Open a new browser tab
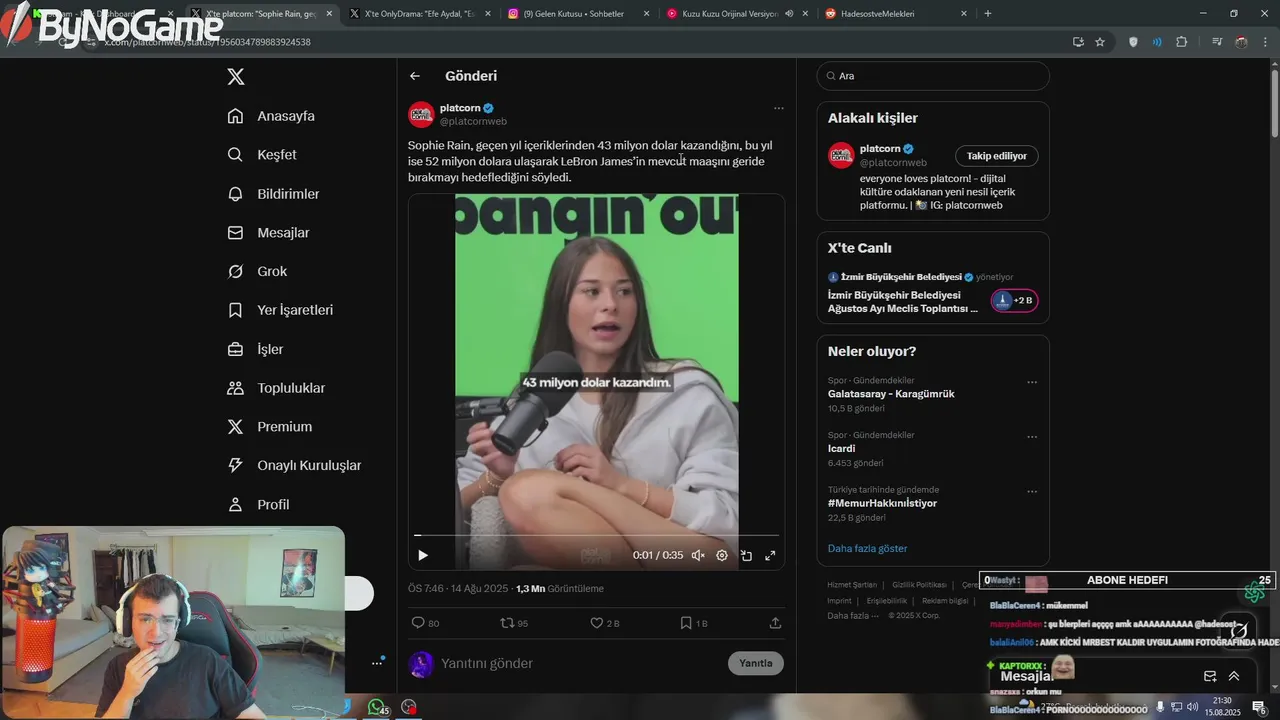Image resolution: width=1280 pixels, height=720 pixels. [988, 14]
